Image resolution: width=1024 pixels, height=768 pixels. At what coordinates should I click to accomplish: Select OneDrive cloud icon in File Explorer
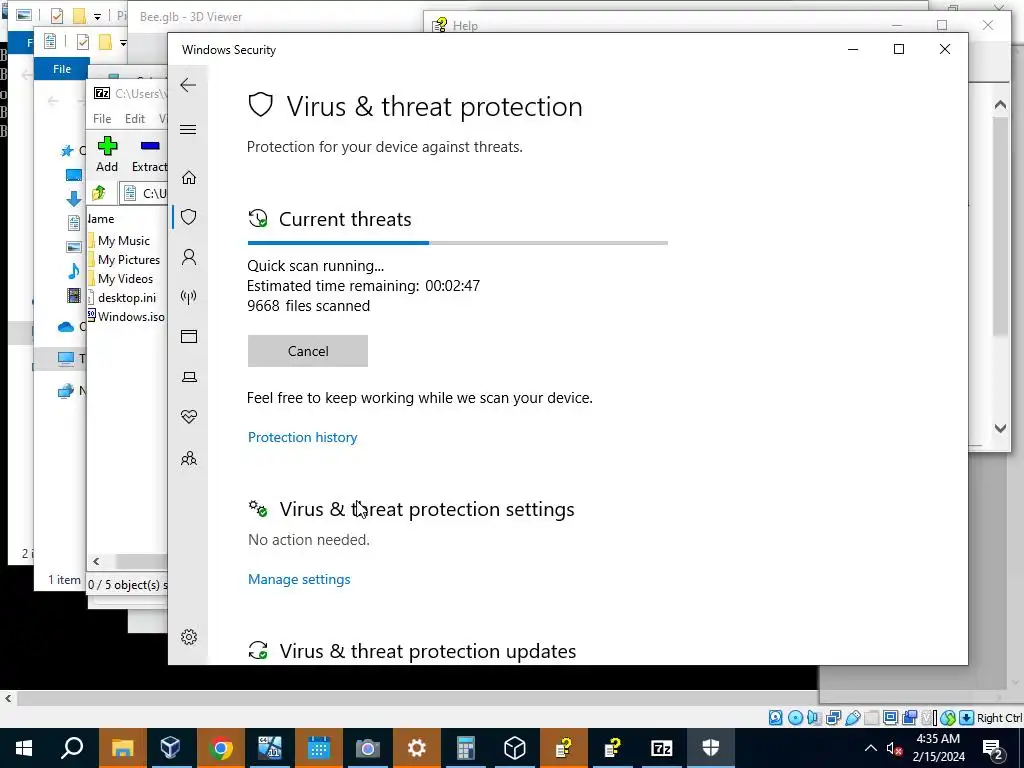(66, 327)
